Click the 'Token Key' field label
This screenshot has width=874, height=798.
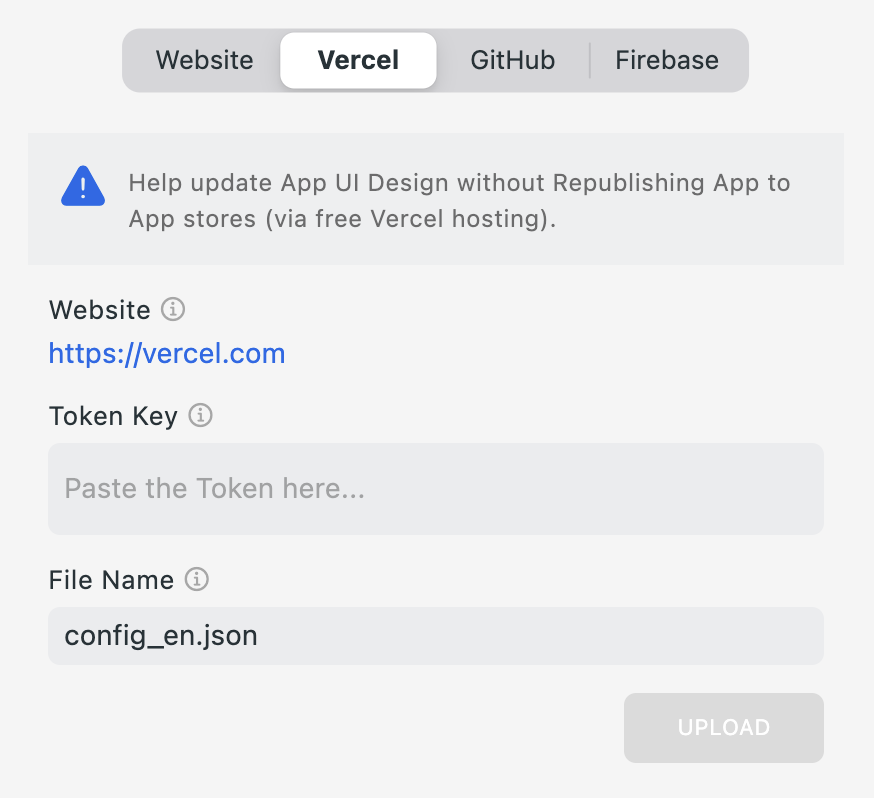[x=113, y=416]
